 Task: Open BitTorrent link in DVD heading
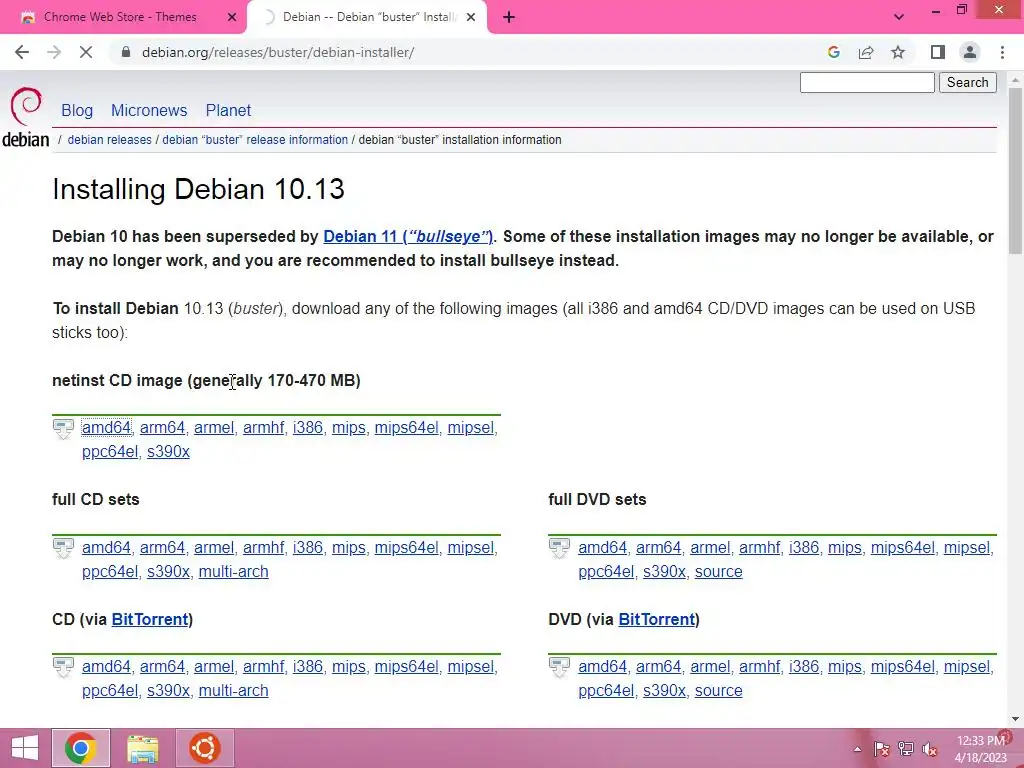pyautogui.click(x=656, y=619)
